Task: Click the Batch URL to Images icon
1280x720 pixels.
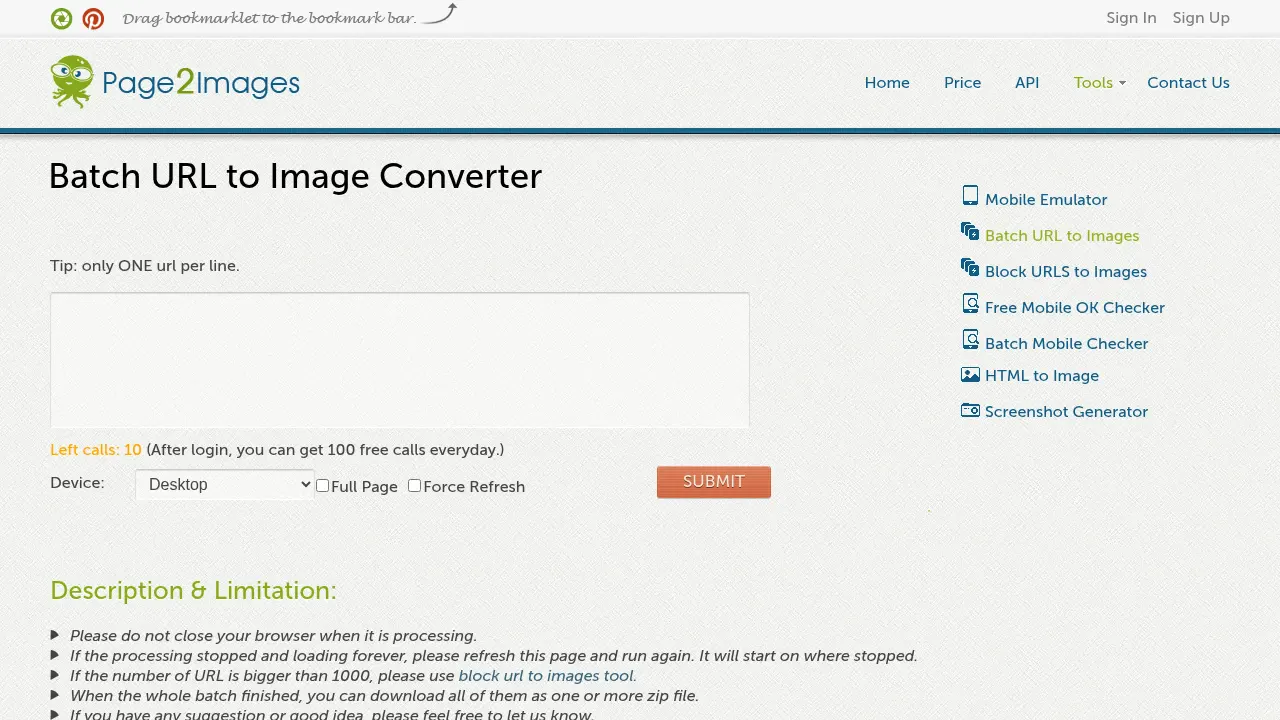Action: (x=970, y=231)
